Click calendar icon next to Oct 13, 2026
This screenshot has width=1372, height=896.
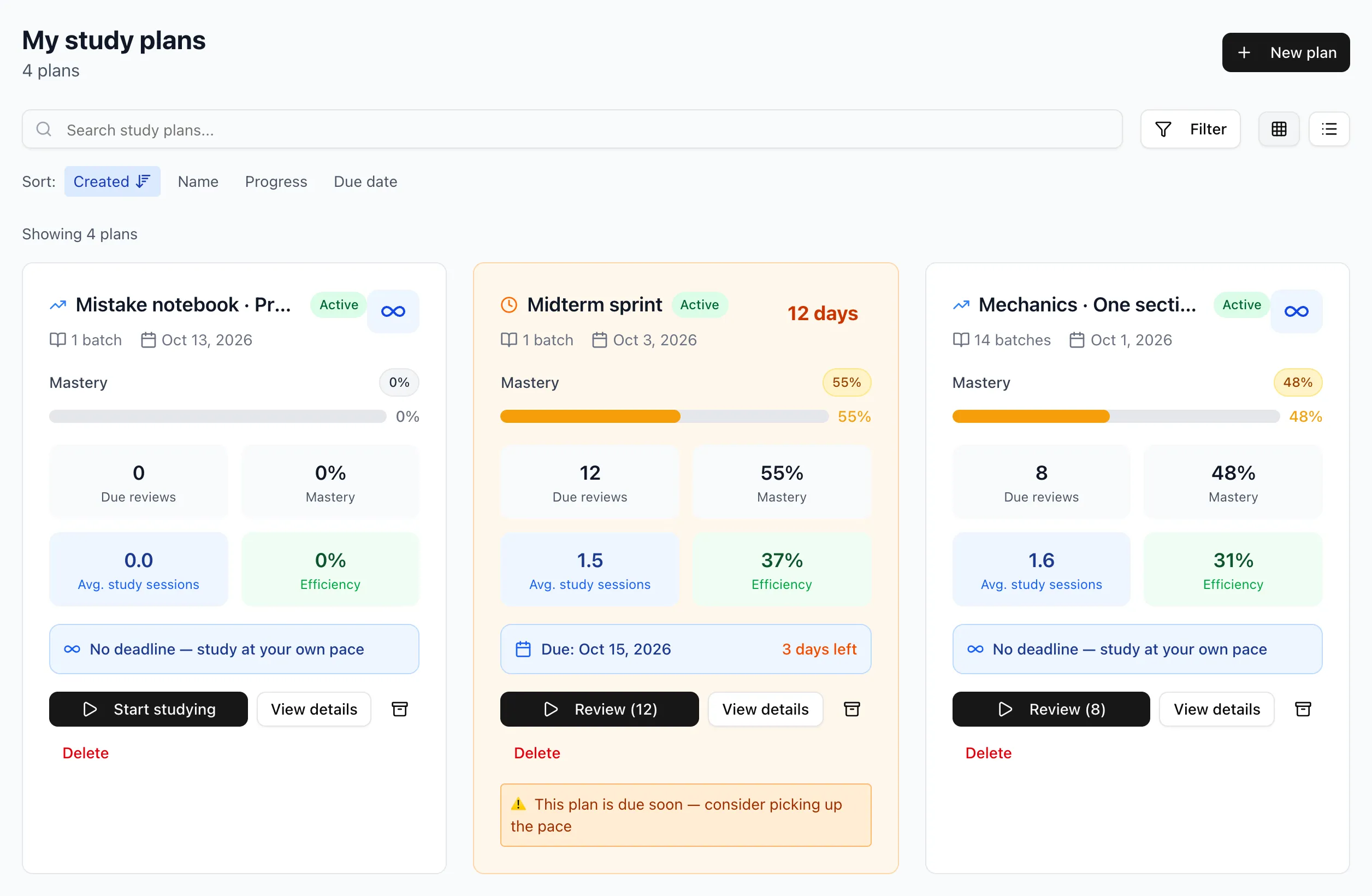click(x=148, y=340)
